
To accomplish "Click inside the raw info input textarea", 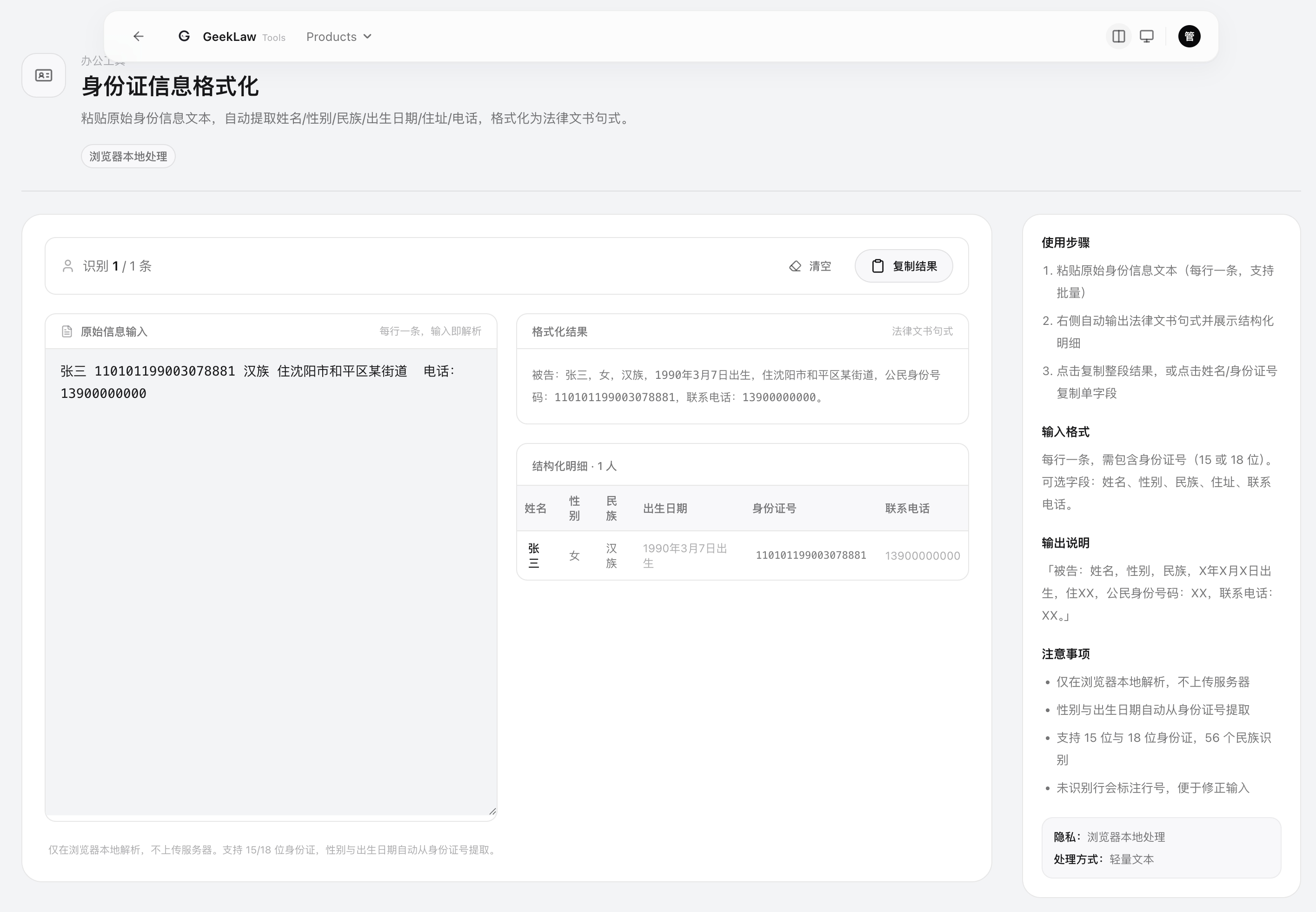I will (271, 582).
